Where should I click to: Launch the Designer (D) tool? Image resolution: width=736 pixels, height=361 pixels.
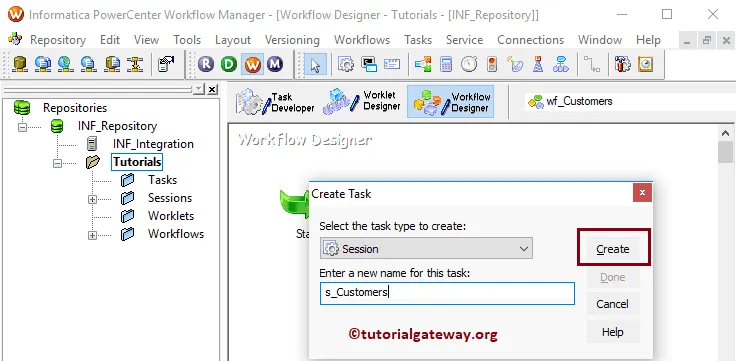[229, 64]
